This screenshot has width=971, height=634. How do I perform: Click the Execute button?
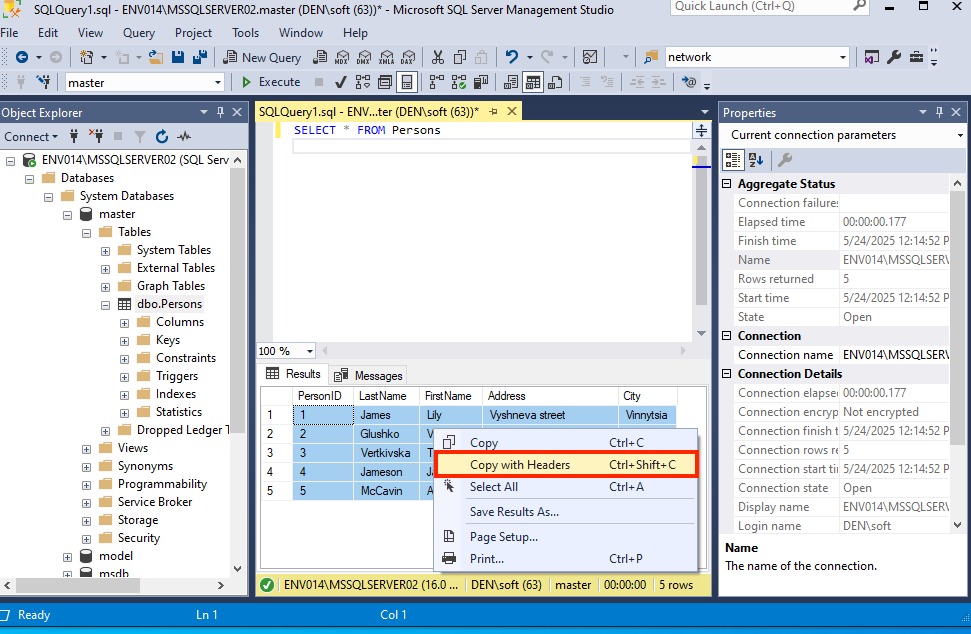click(x=271, y=82)
